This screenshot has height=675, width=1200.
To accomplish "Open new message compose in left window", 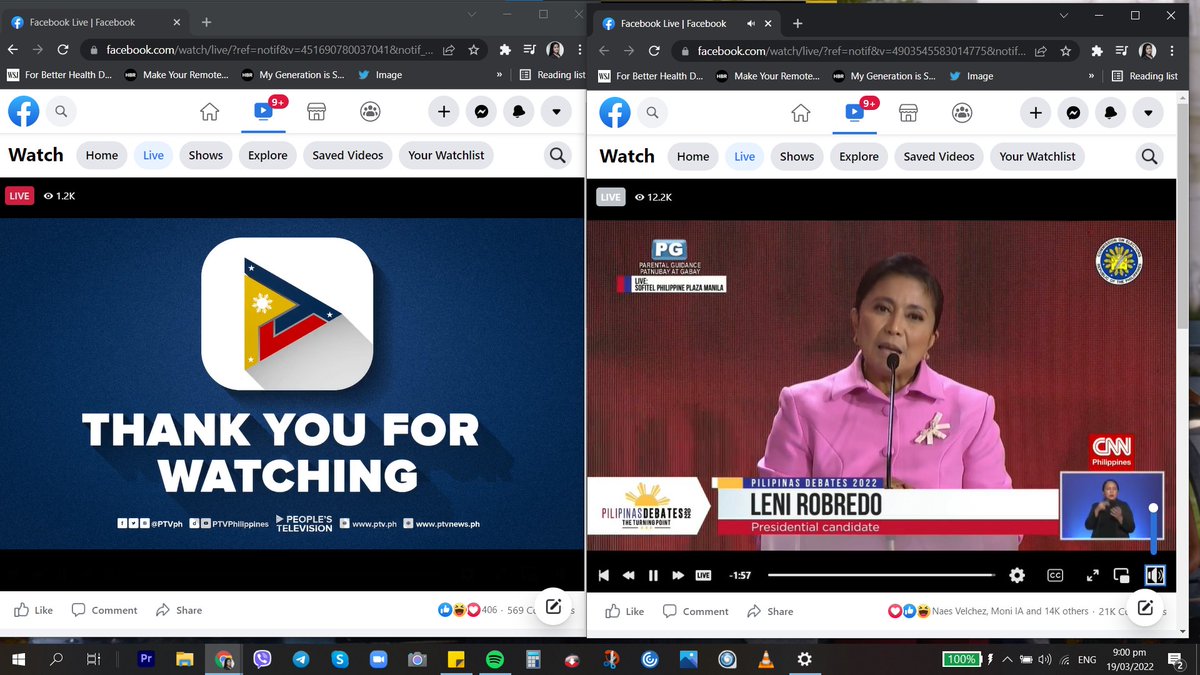I will pyautogui.click(x=551, y=607).
